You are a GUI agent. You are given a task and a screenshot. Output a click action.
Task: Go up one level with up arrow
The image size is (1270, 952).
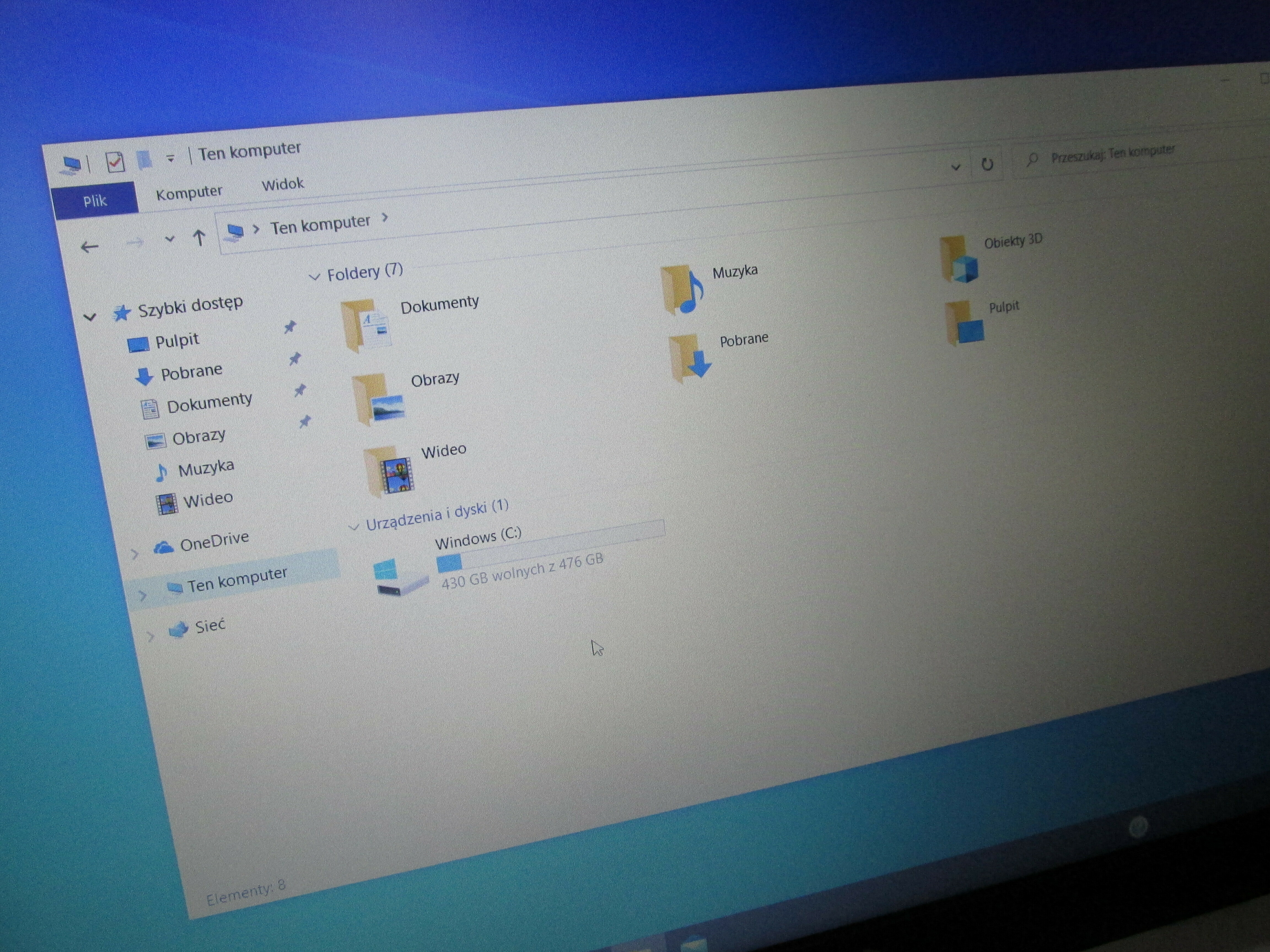199,237
